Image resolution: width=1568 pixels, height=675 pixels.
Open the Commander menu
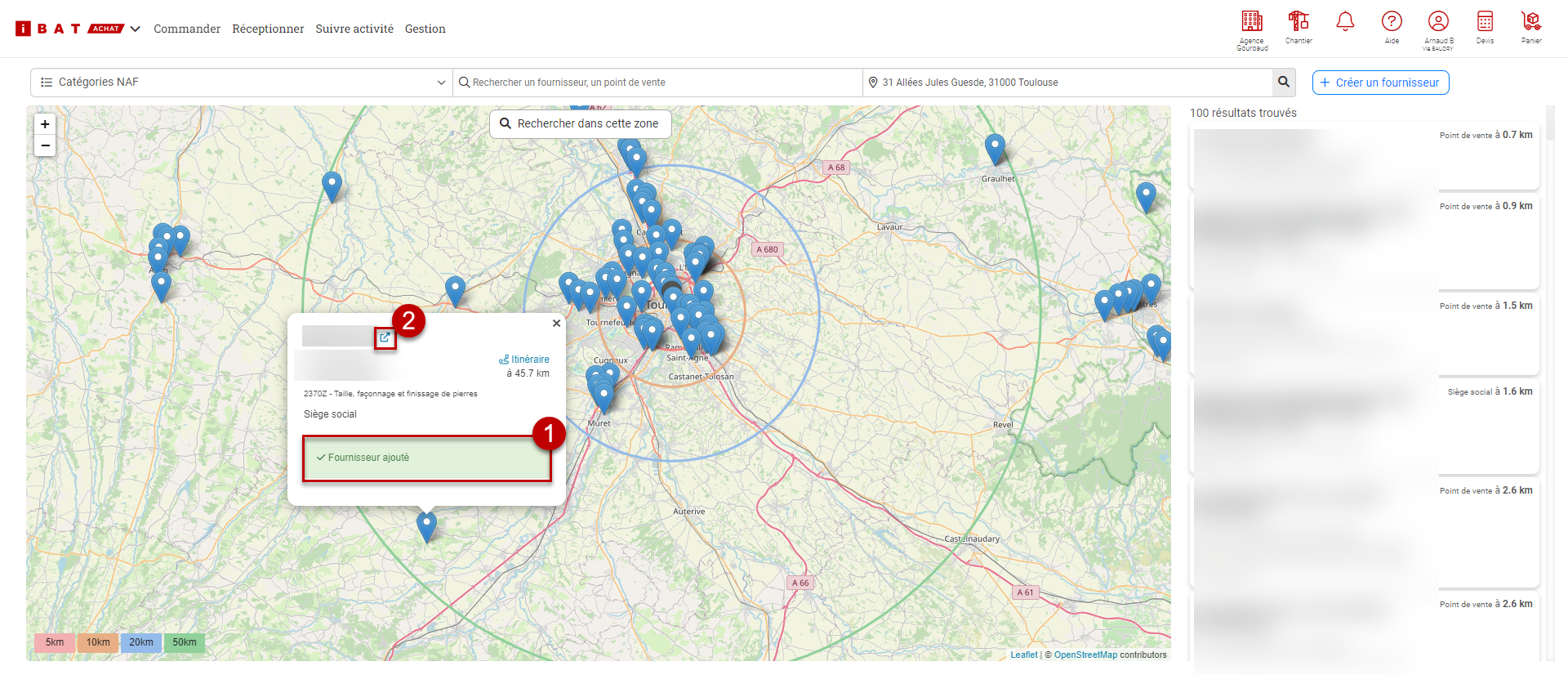pyautogui.click(x=187, y=29)
